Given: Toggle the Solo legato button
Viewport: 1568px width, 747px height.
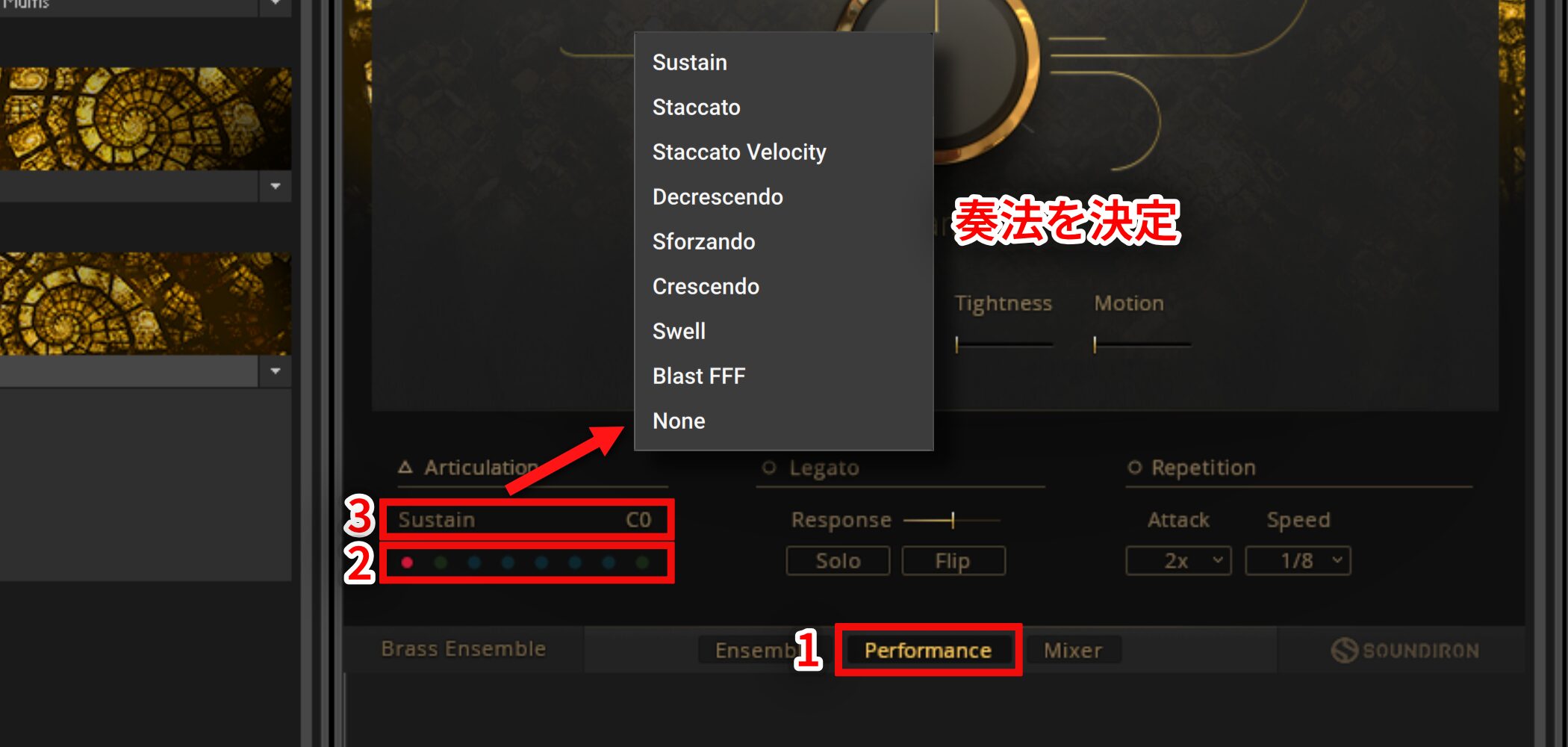Looking at the screenshot, I should [838, 560].
